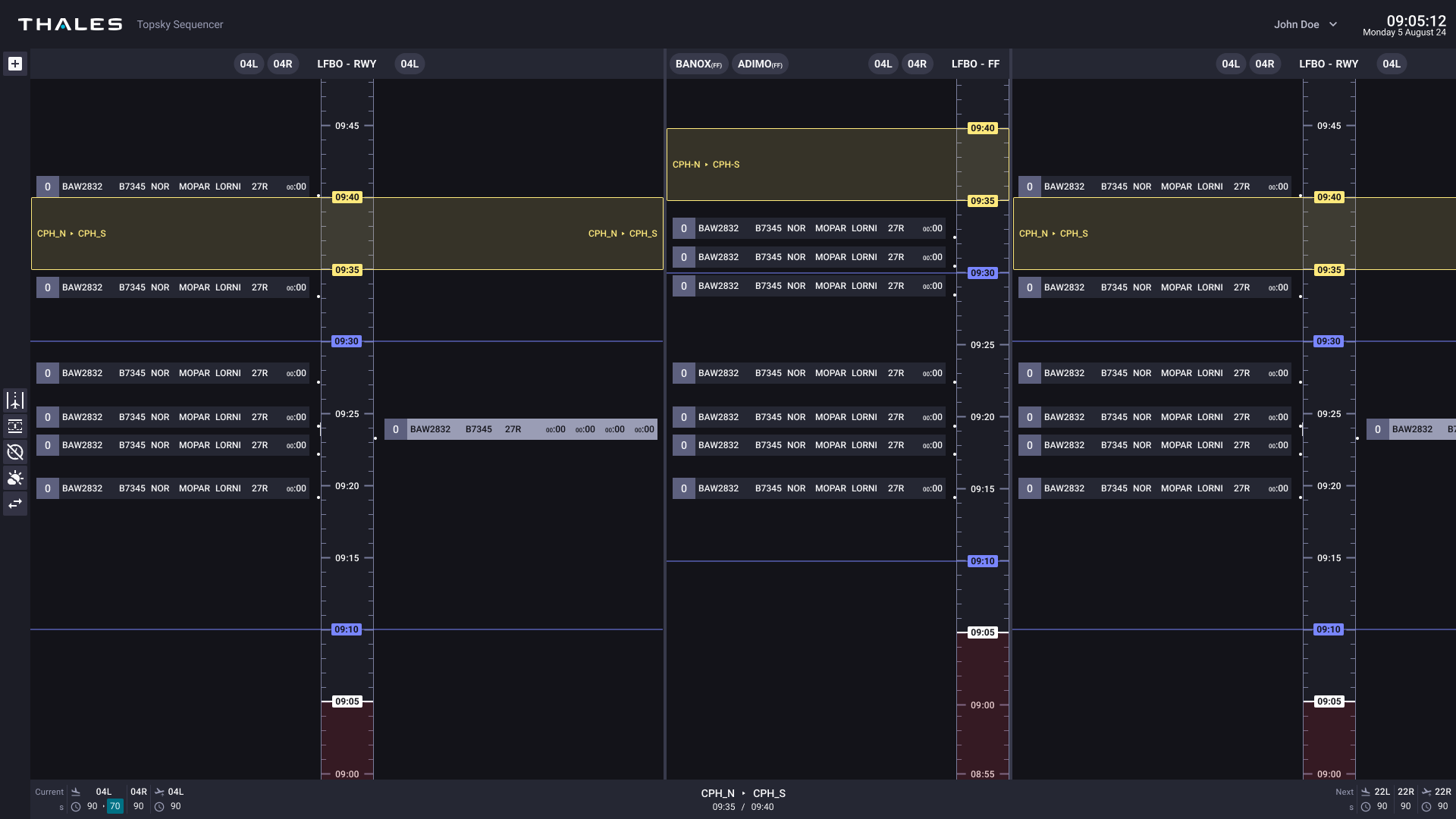1456x819 pixels.
Task: Select the cut-off BAW2832 strip at far right edge
Action: point(1411,429)
